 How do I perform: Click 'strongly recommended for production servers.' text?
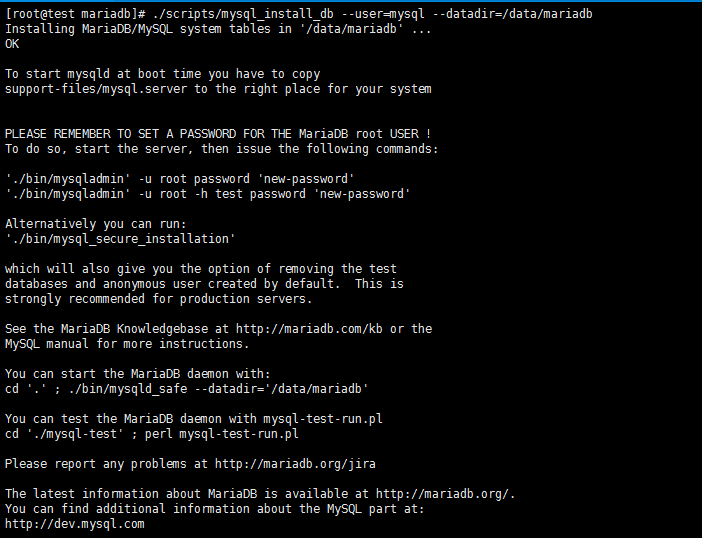tap(158, 299)
